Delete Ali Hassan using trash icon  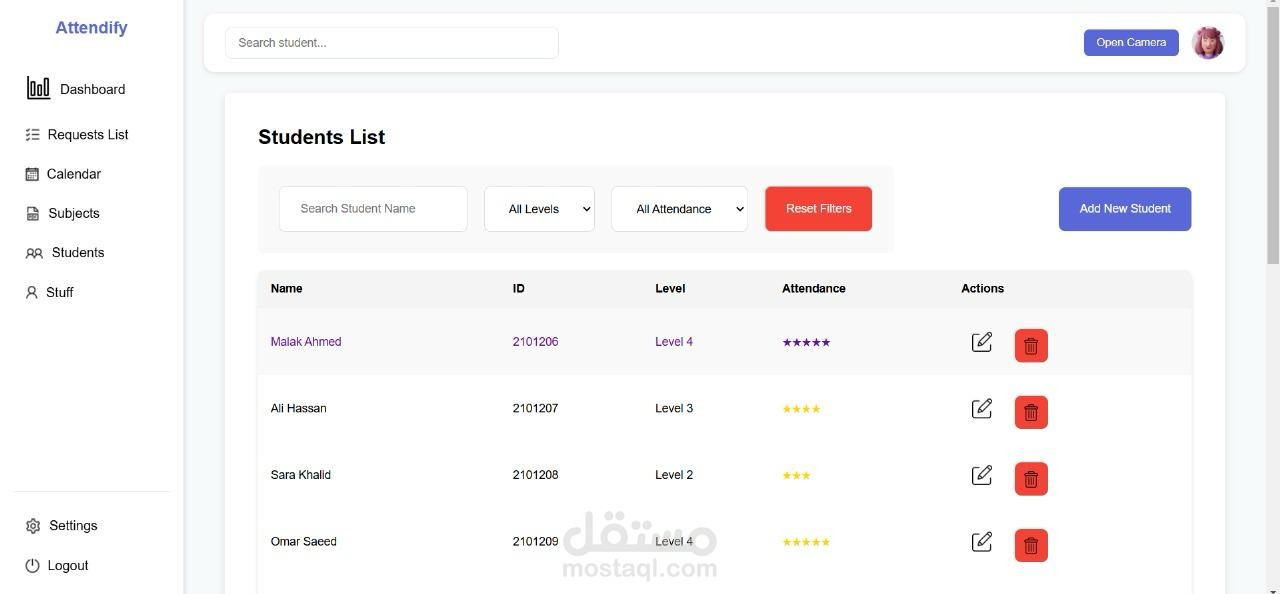coord(1031,412)
